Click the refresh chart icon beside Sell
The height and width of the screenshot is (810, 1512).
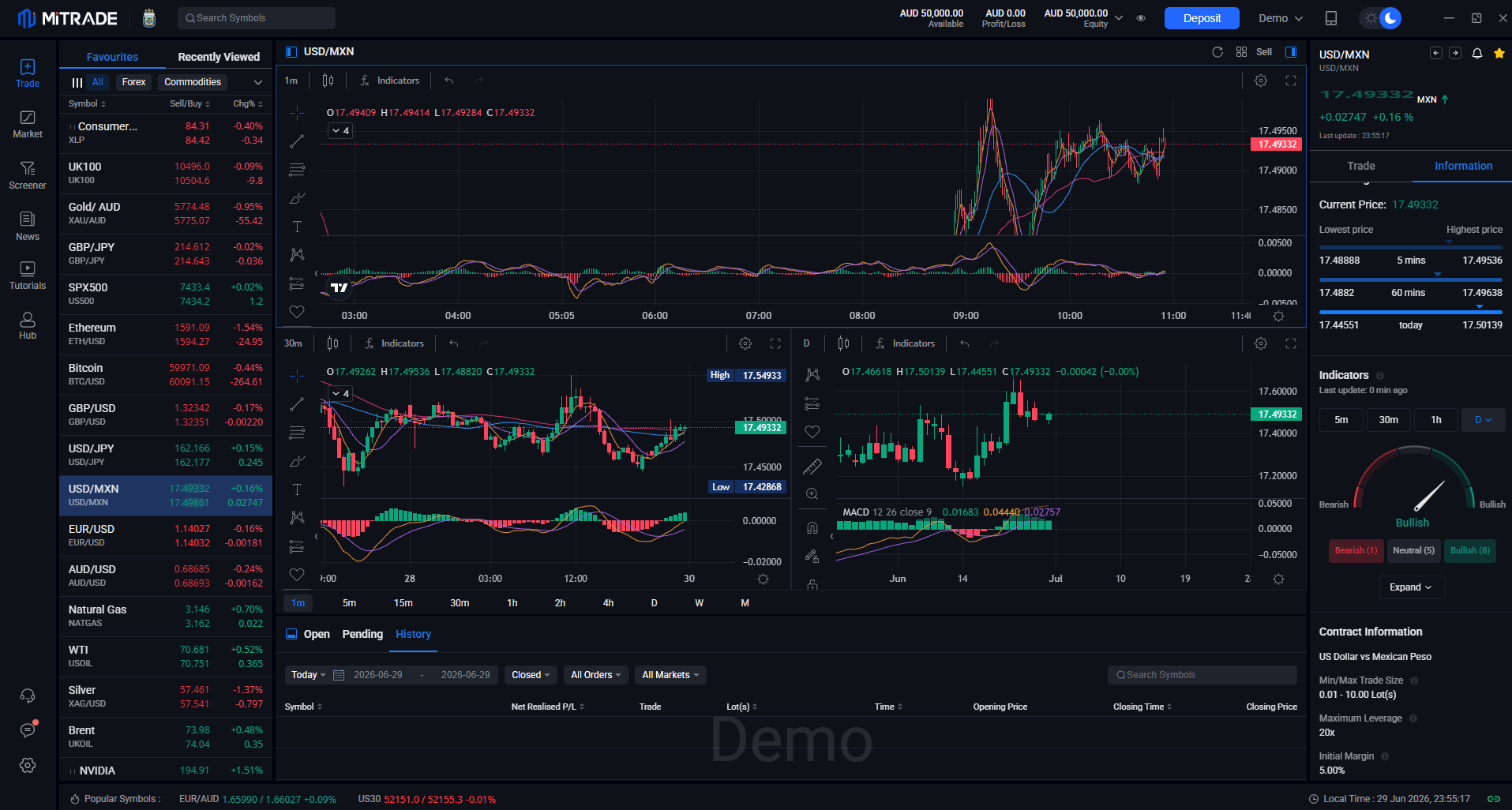tap(1217, 52)
